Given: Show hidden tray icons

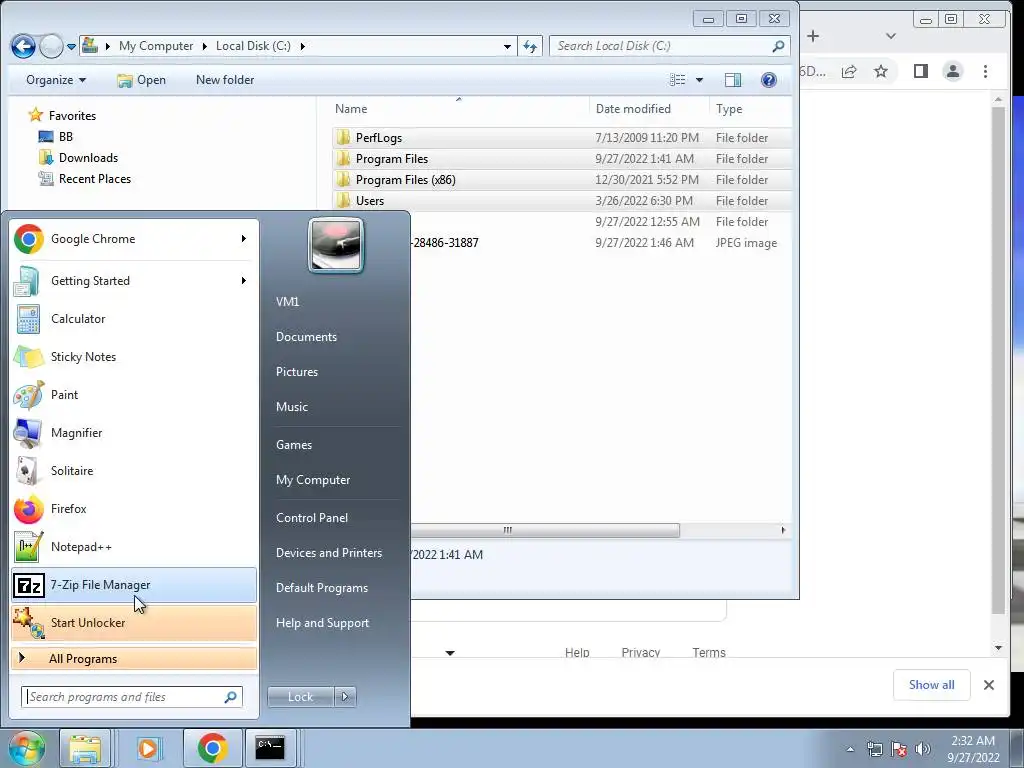Looking at the screenshot, I should tap(850, 749).
